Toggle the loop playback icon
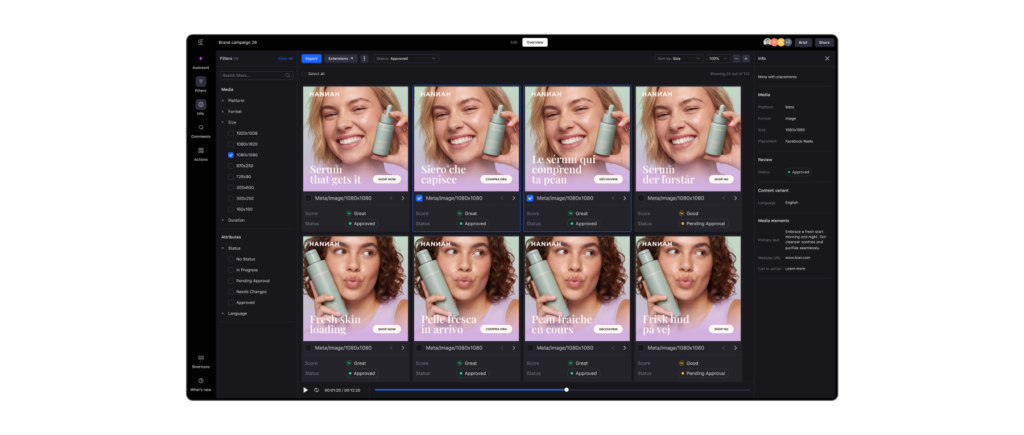Image resolution: width=1024 pixels, height=435 pixels. coord(316,390)
